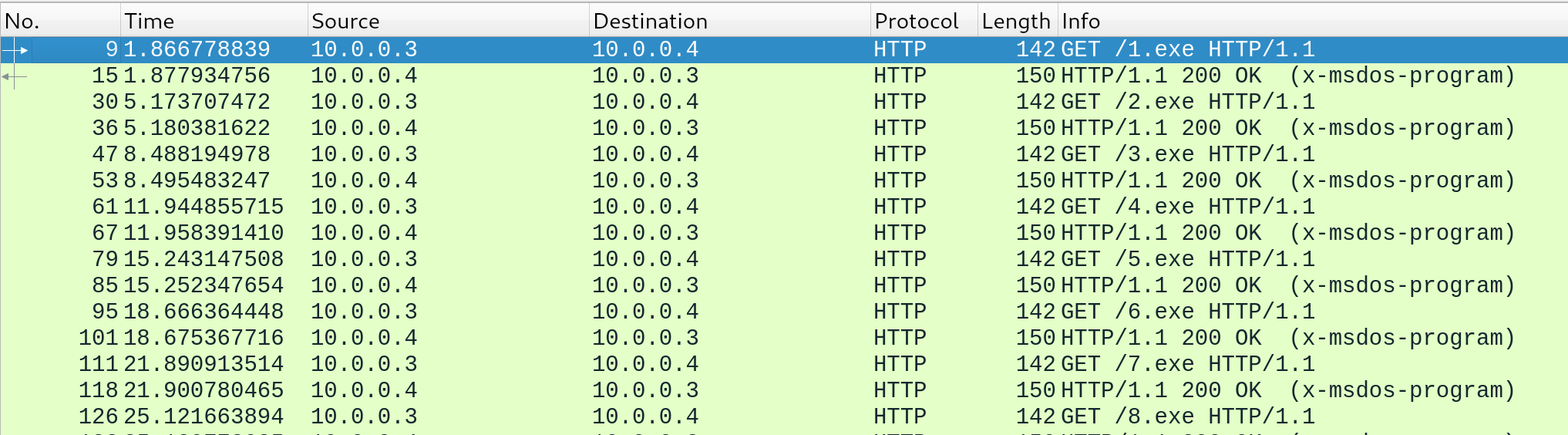
Task: Click the request arrow marker on packet 9
Action: [x=16, y=50]
